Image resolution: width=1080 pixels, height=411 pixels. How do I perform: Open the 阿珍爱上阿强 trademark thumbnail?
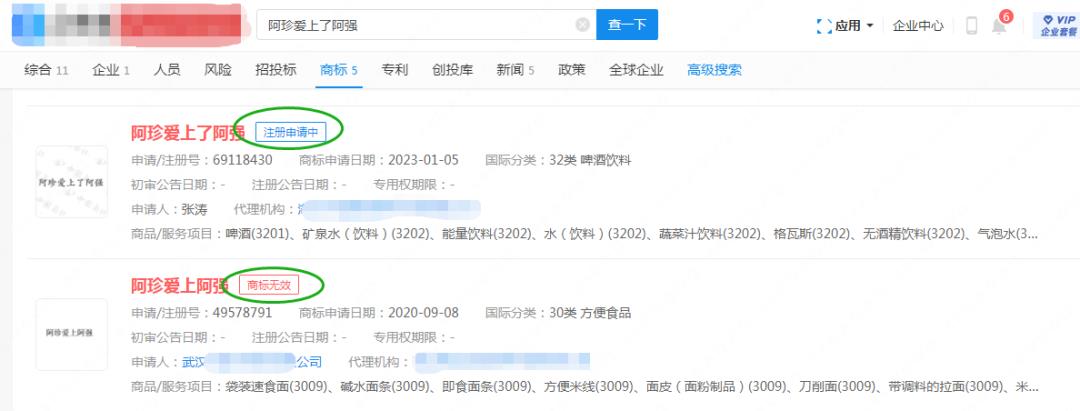[71, 334]
